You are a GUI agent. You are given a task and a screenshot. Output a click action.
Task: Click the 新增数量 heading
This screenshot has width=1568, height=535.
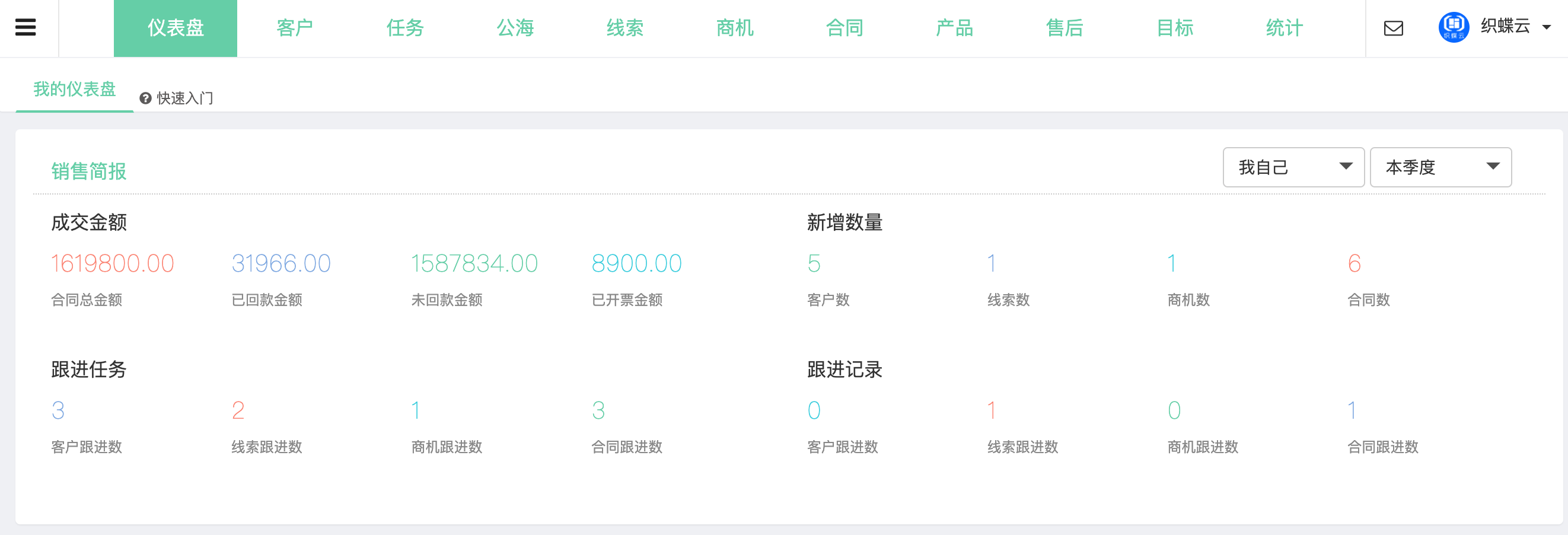(x=845, y=222)
